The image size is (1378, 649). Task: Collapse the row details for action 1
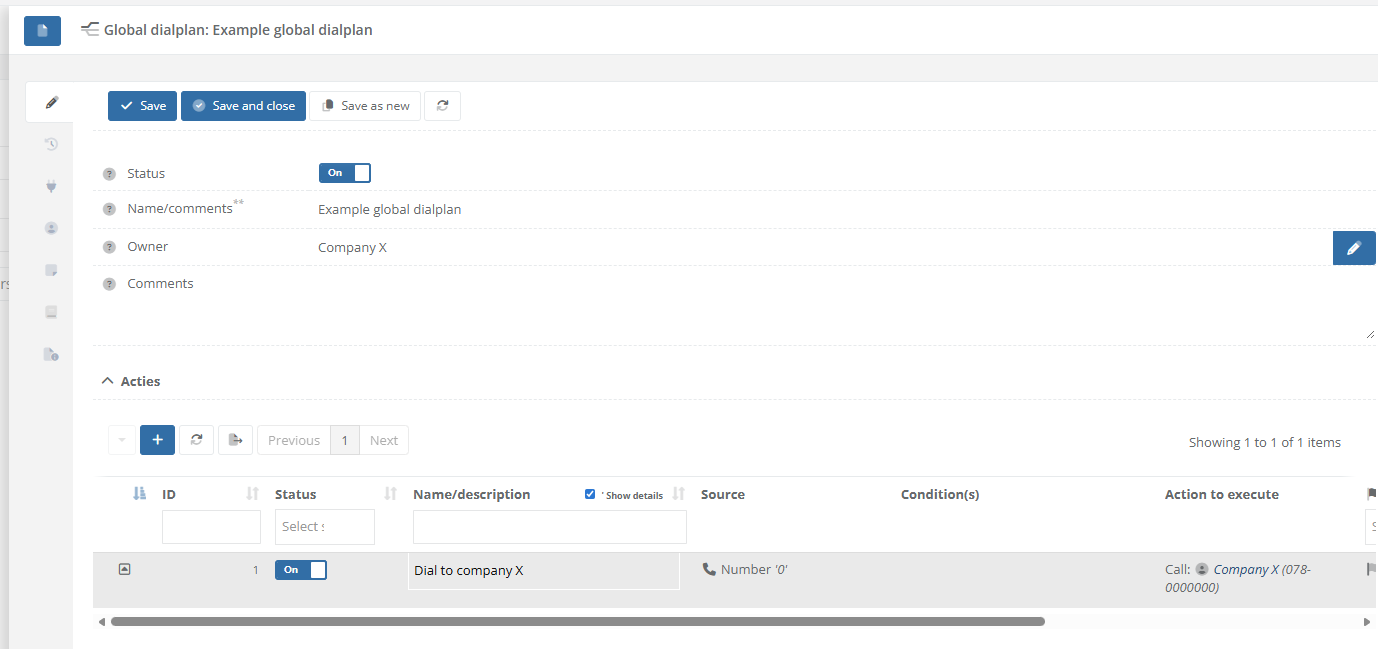tap(124, 569)
